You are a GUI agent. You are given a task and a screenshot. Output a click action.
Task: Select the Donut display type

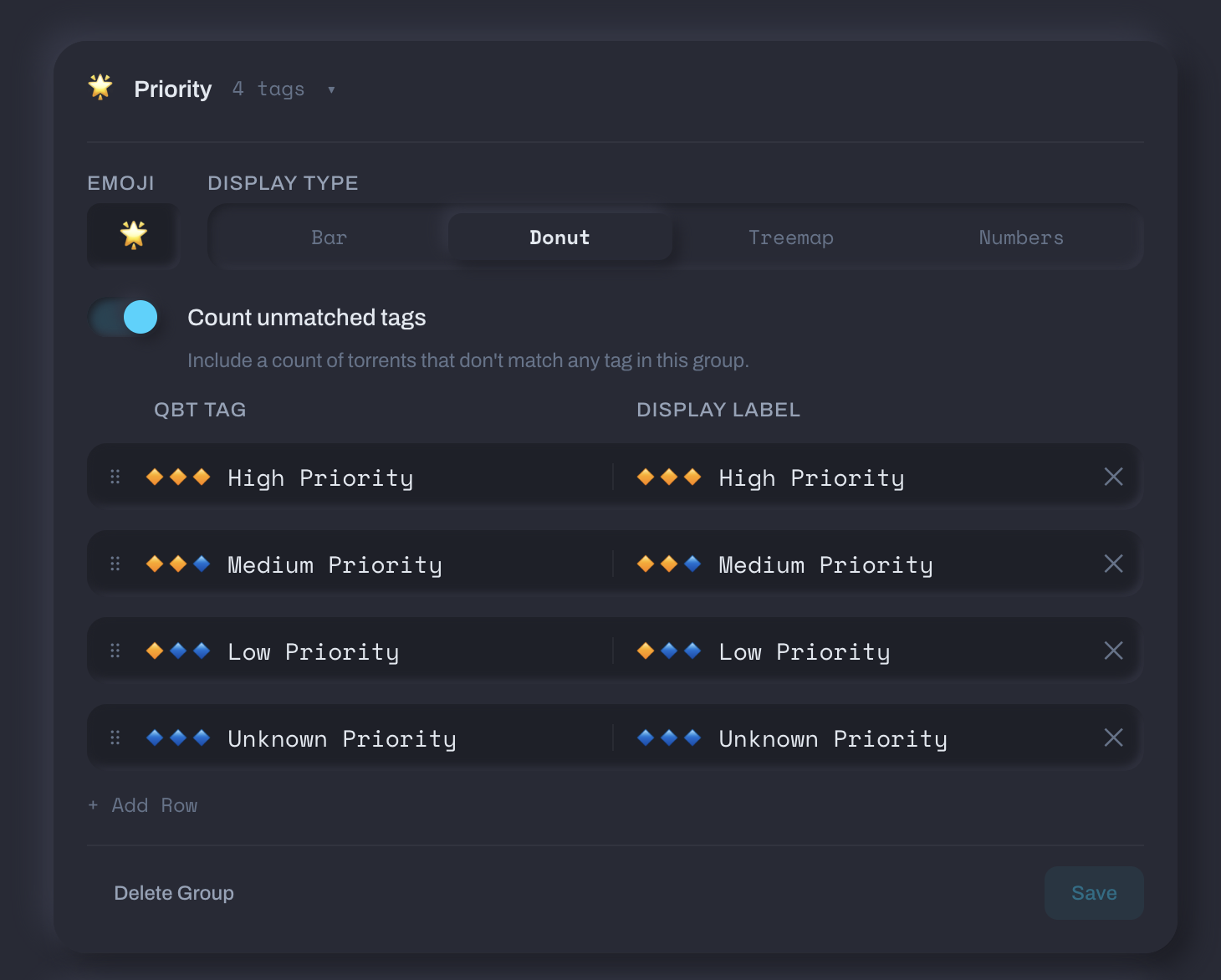pos(559,237)
